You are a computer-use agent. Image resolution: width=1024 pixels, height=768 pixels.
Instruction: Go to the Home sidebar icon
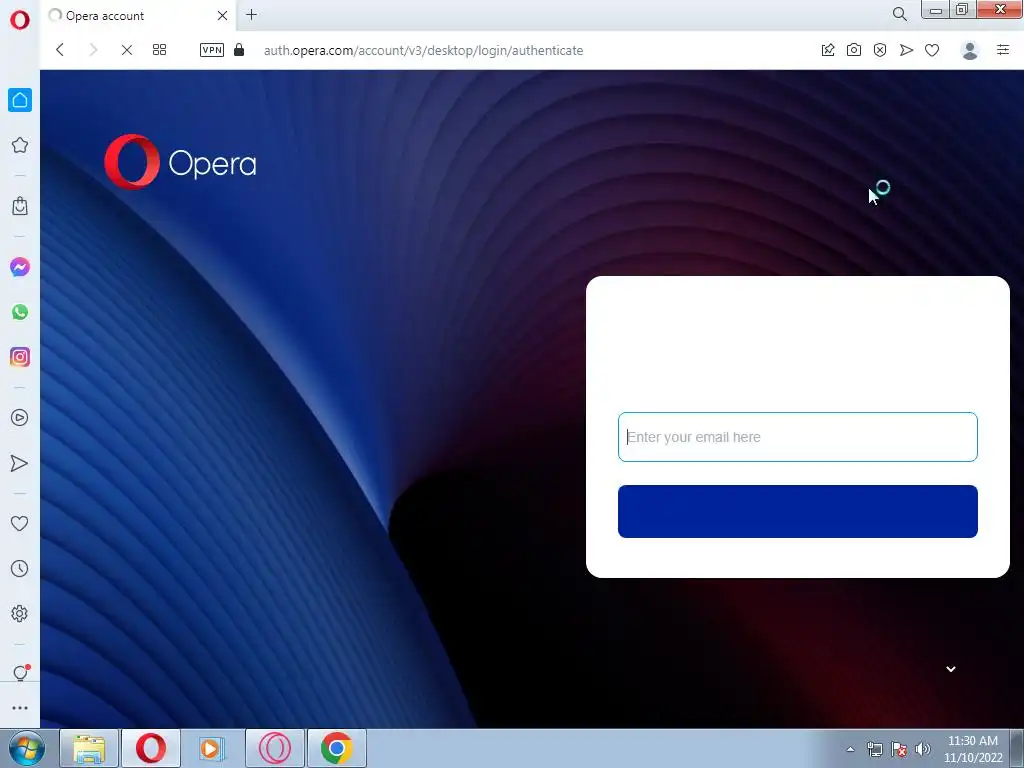click(20, 100)
